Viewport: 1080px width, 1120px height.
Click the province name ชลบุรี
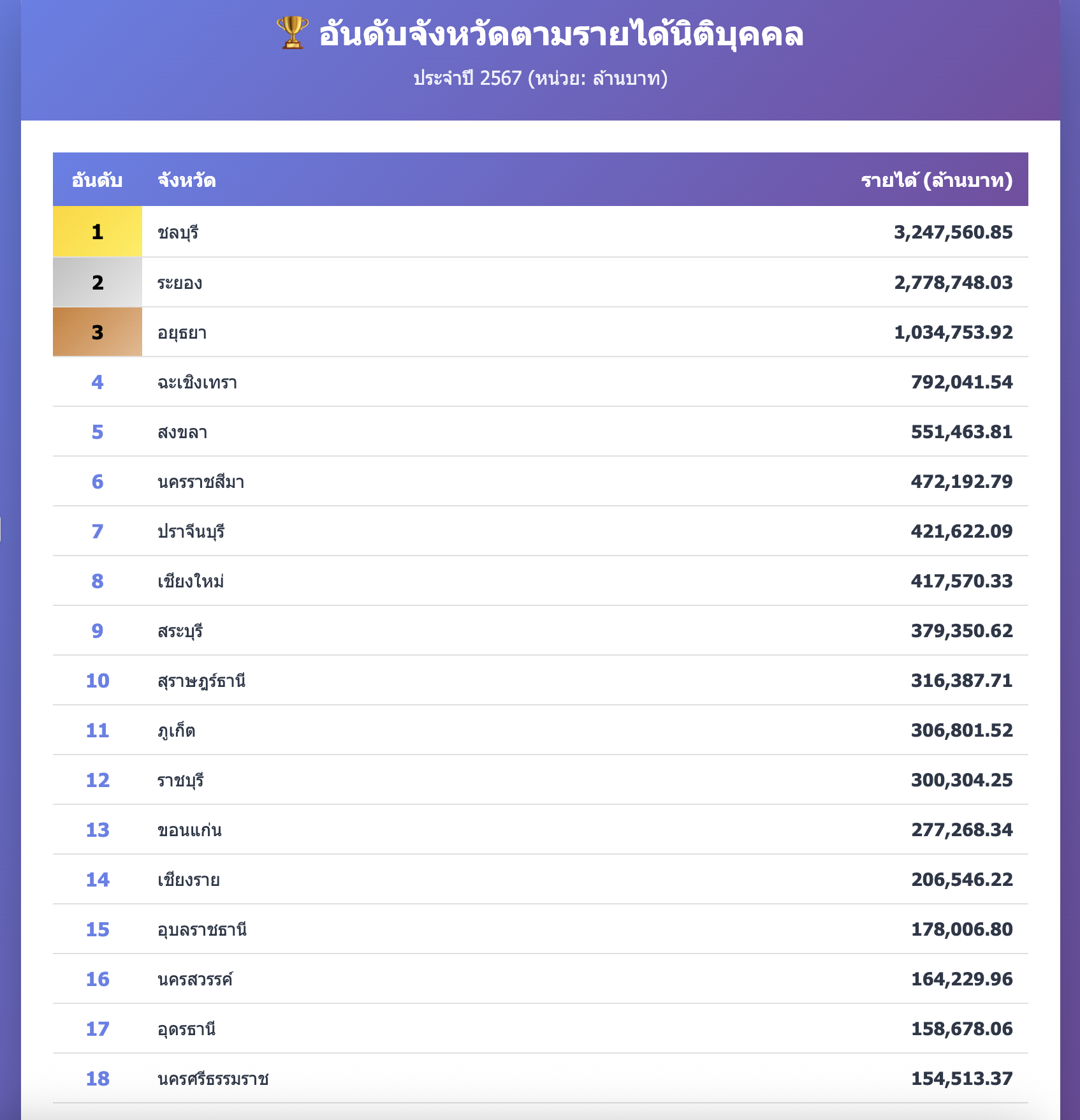[178, 232]
